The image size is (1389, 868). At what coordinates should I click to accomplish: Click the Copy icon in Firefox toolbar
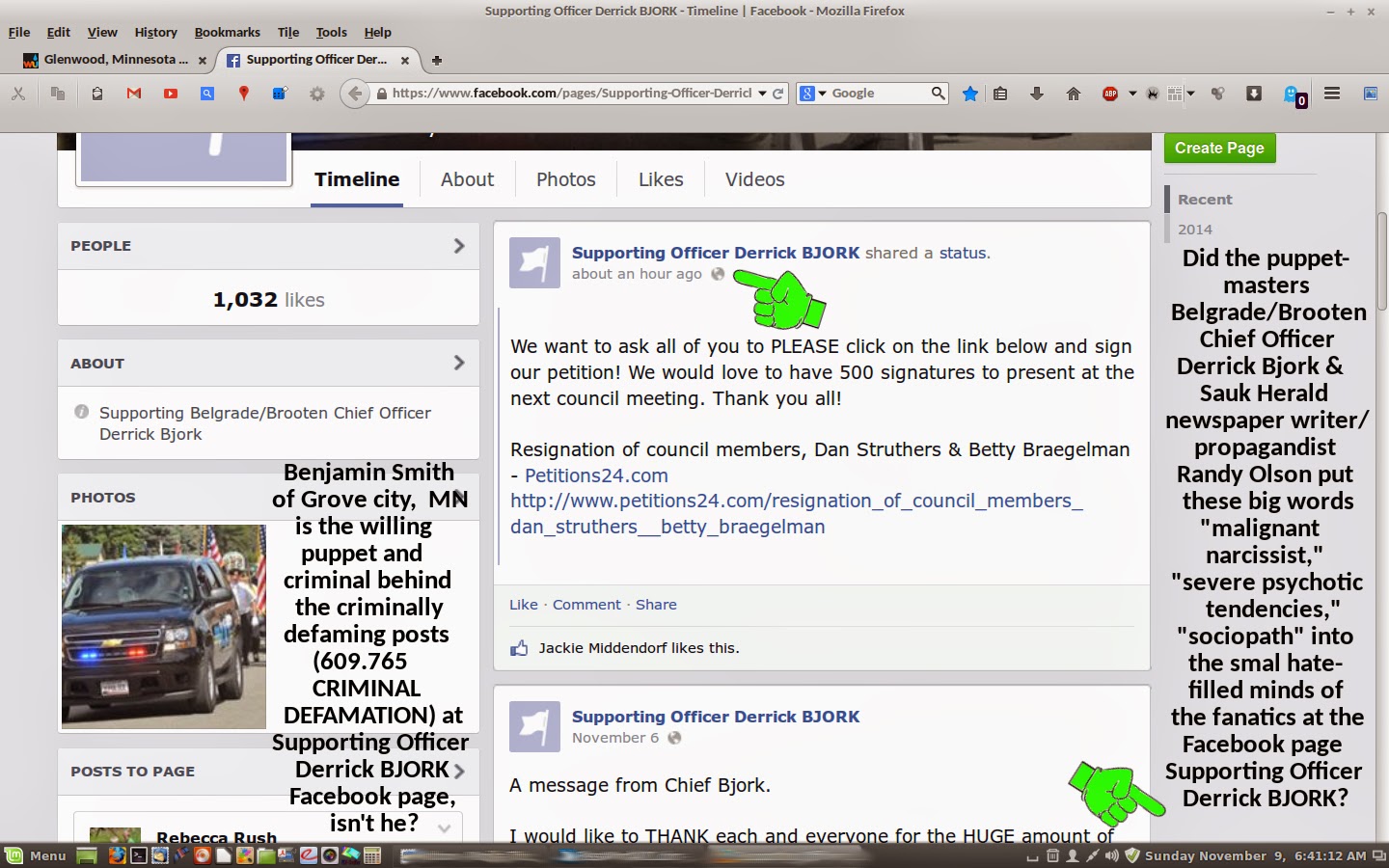click(x=58, y=94)
